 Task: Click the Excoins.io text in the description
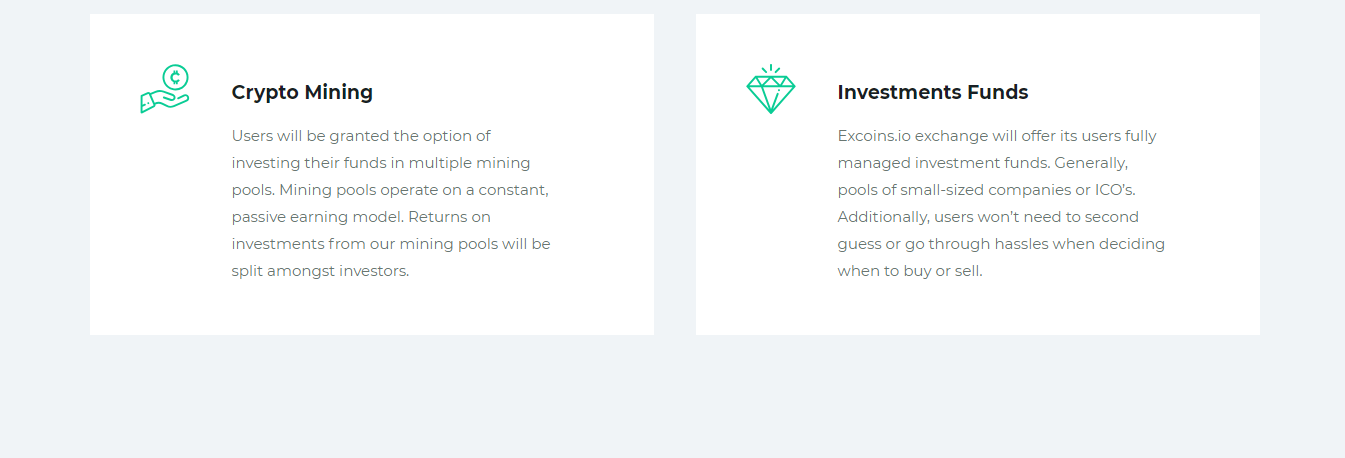pos(874,136)
